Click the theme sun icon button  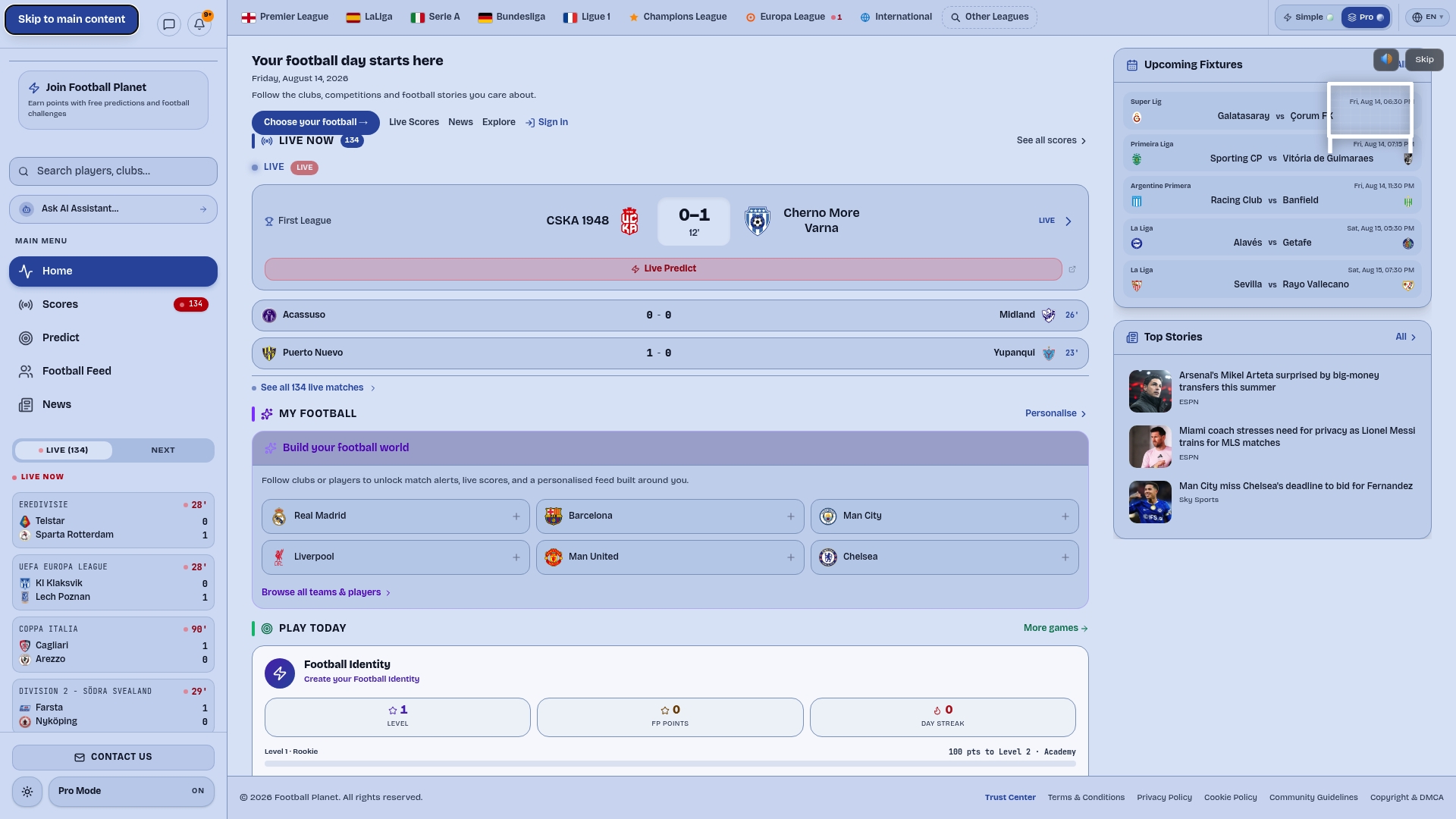coord(27,792)
